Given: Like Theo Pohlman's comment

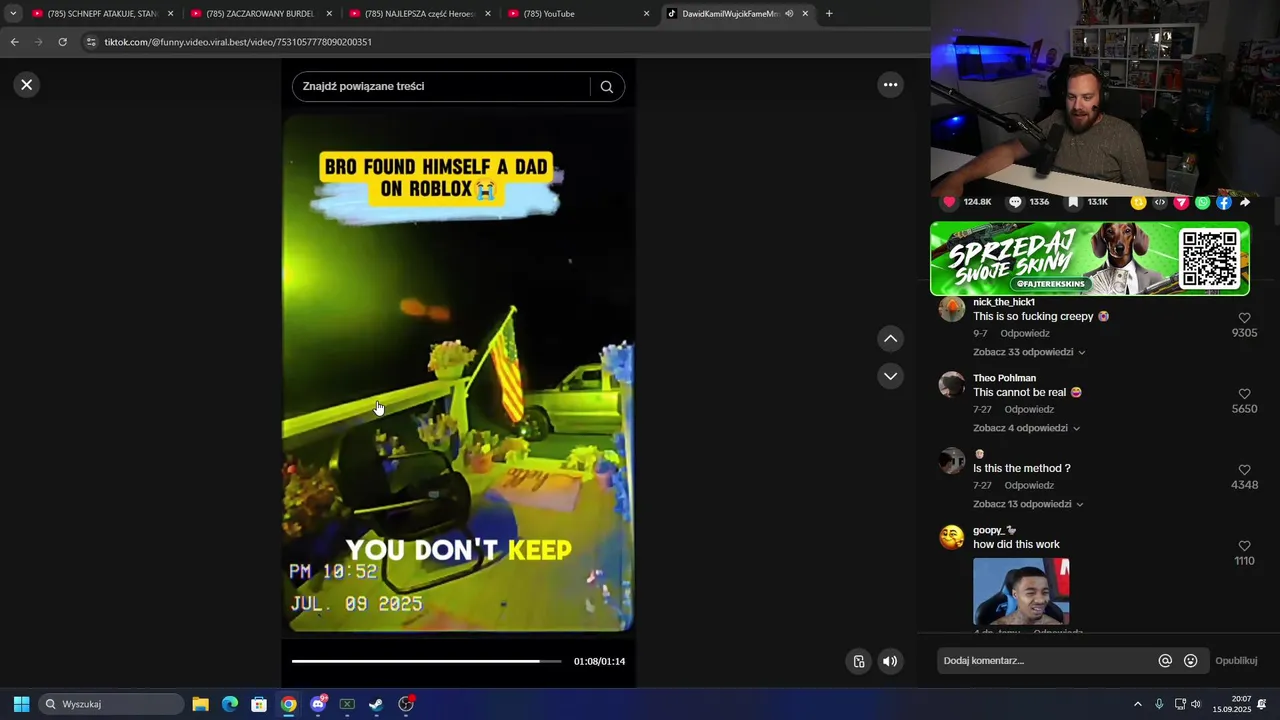Looking at the screenshot, I should point(1244,394).
